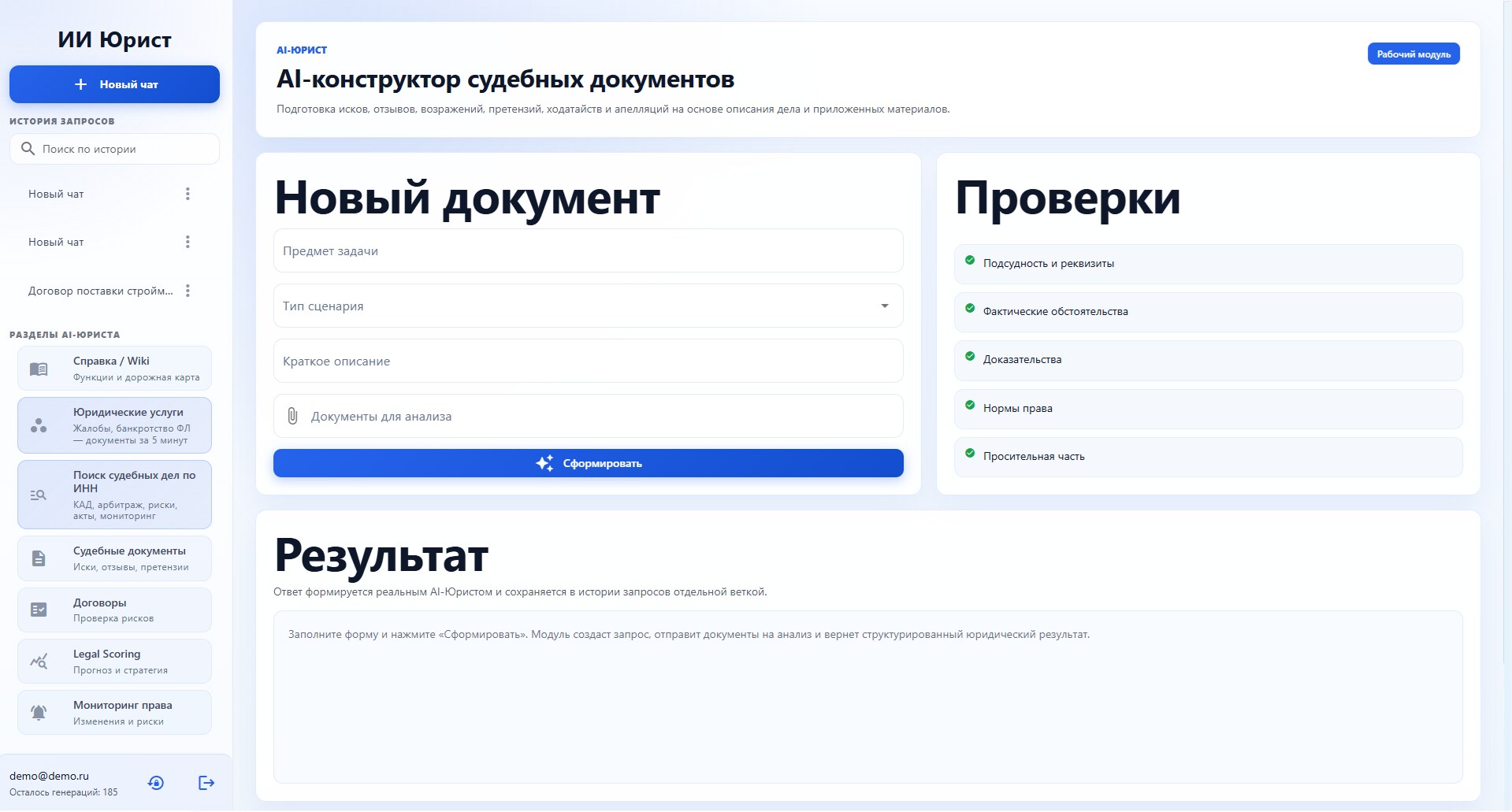Viewport: 1512px width, 812px height.
Task: Start a Новый чат
Action: pyautogui.click(x=114, y=84)
